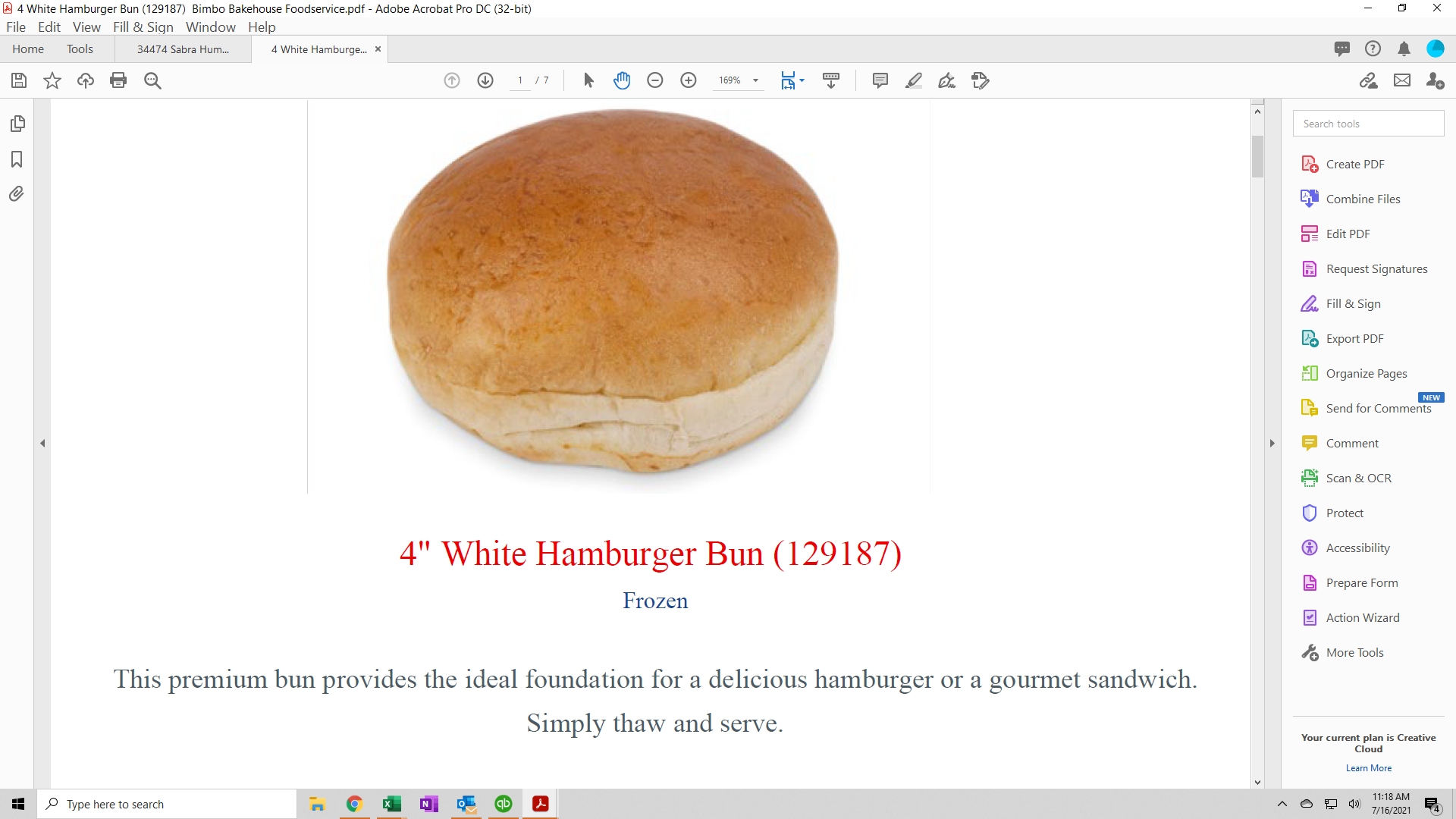The height and width of the screenshot is (819, 1456).
Task: Upload the file to cloud with the cloud arrow icon
Action: pyautogui.click(x=86, y=80)
